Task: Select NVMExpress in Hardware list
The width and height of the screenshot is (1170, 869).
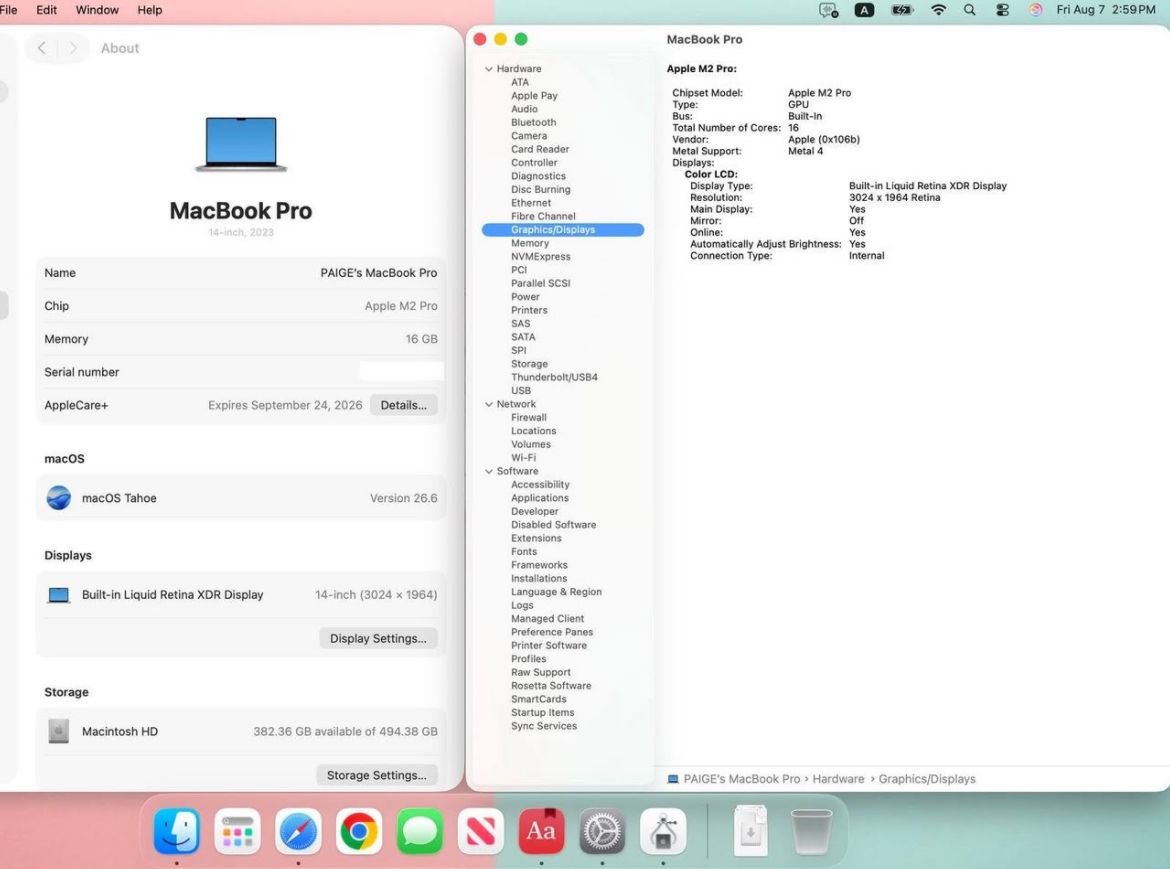Action: (x=540, y=257)
